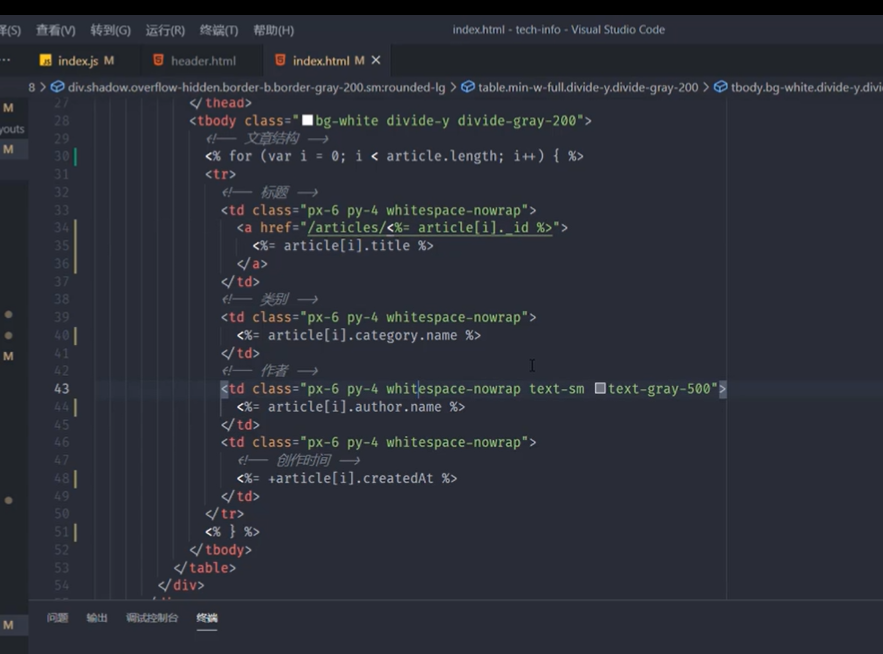
Task: Click the index.html HTML5 file icon
Action: click(280, 60)
